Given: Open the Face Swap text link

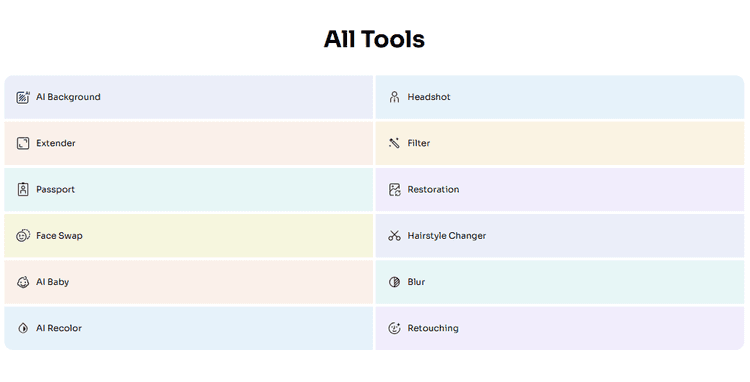Looking at the screenshot, I should pyautogui.click(x=59, y=236).
